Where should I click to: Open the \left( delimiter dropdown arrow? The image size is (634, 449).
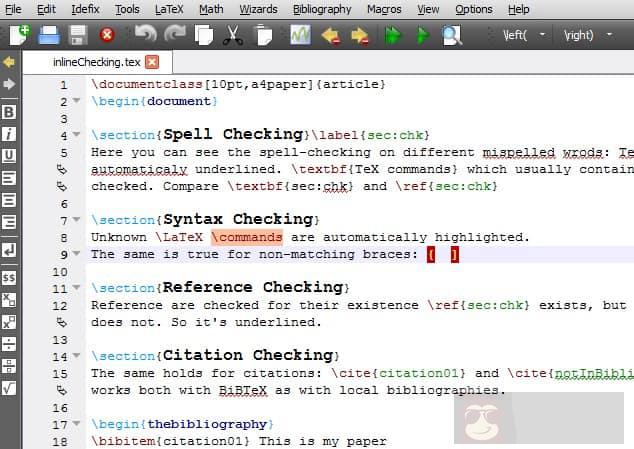click(543, 35)
